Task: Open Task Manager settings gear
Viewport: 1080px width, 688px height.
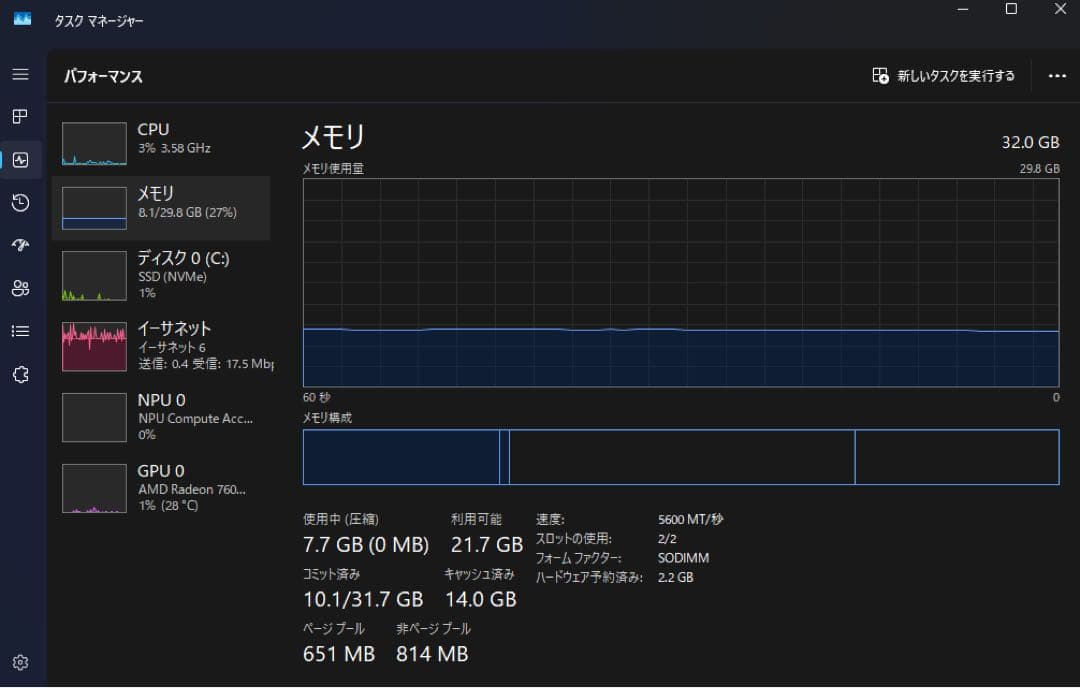Action: click(x=20, y=662)
